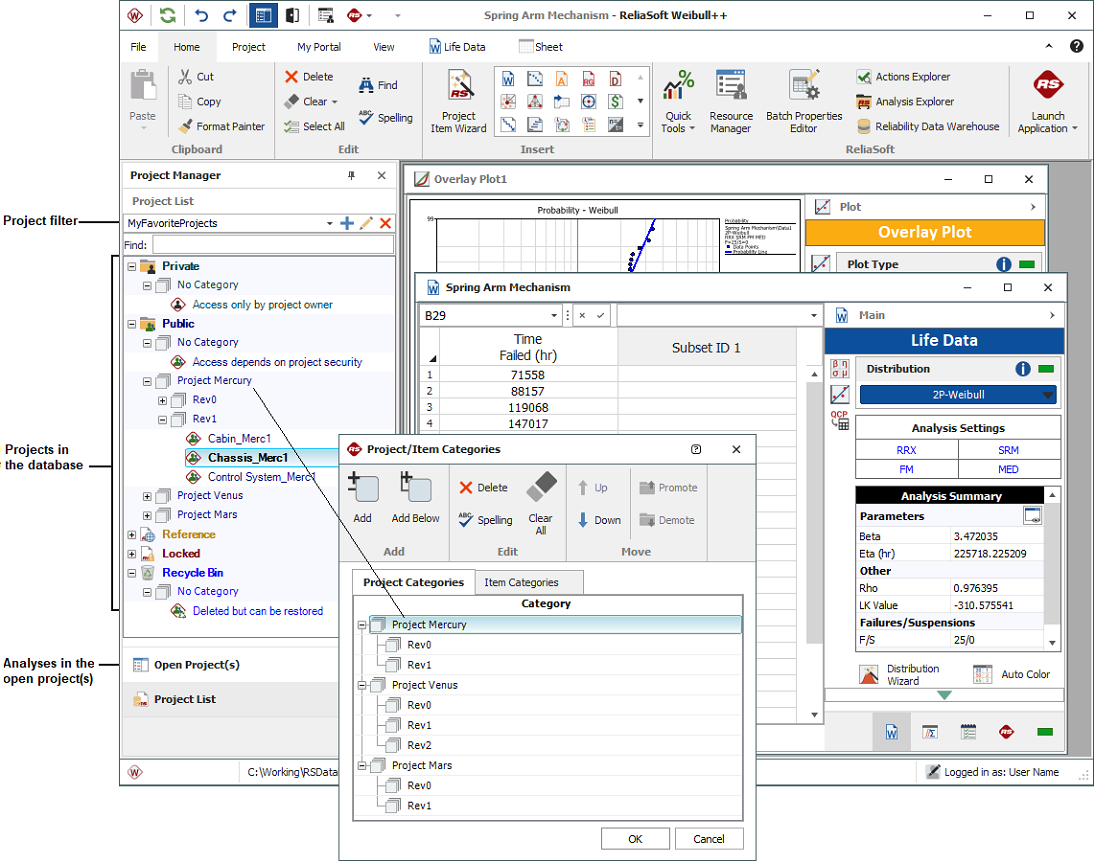This screenshot has width=1095, height=863.
Task: Add a new project filter
Action: (347, 223)
